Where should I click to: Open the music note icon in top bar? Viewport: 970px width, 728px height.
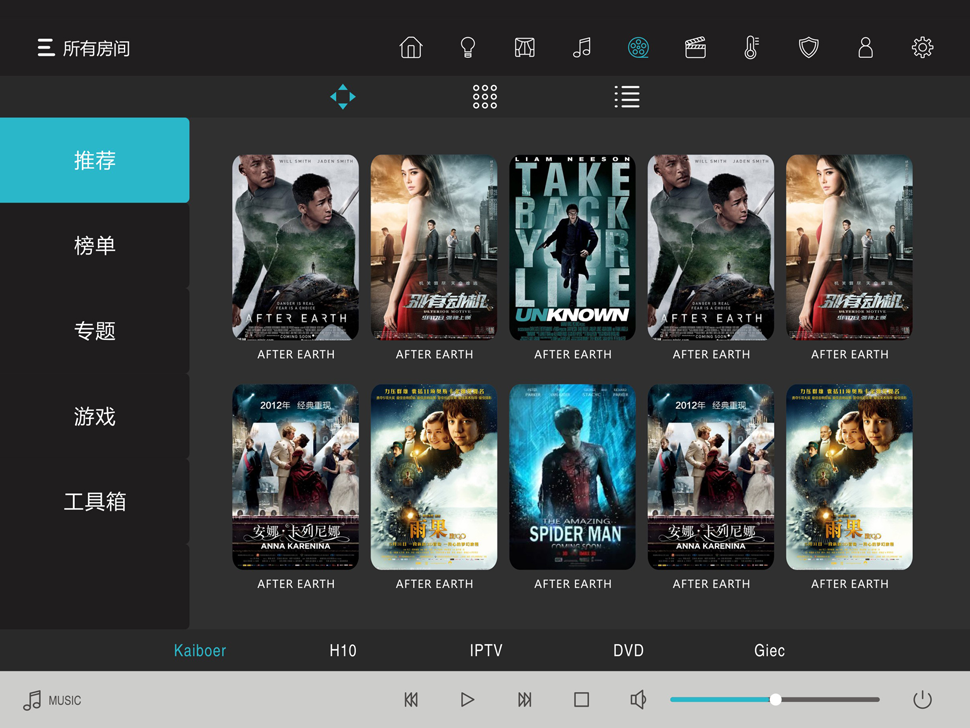pyautogui.click(x=582, y=47)
